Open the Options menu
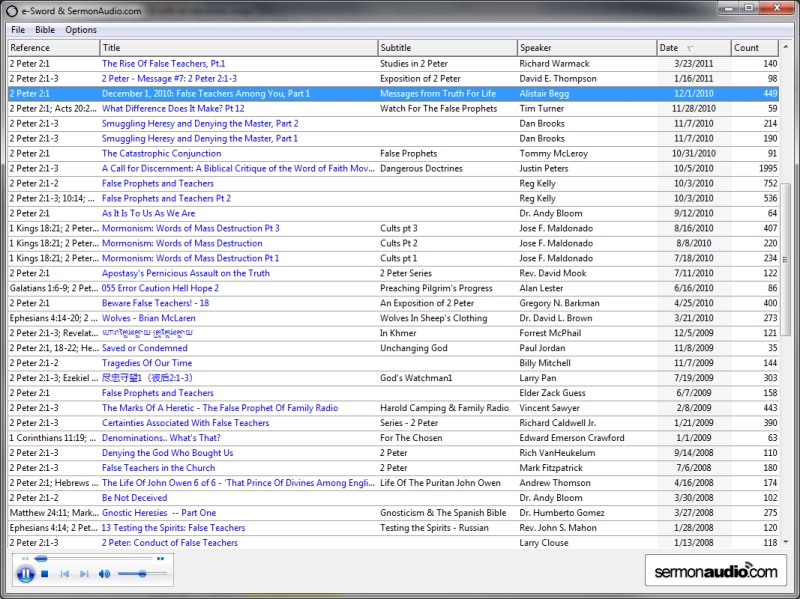 [x=81, y=30]
